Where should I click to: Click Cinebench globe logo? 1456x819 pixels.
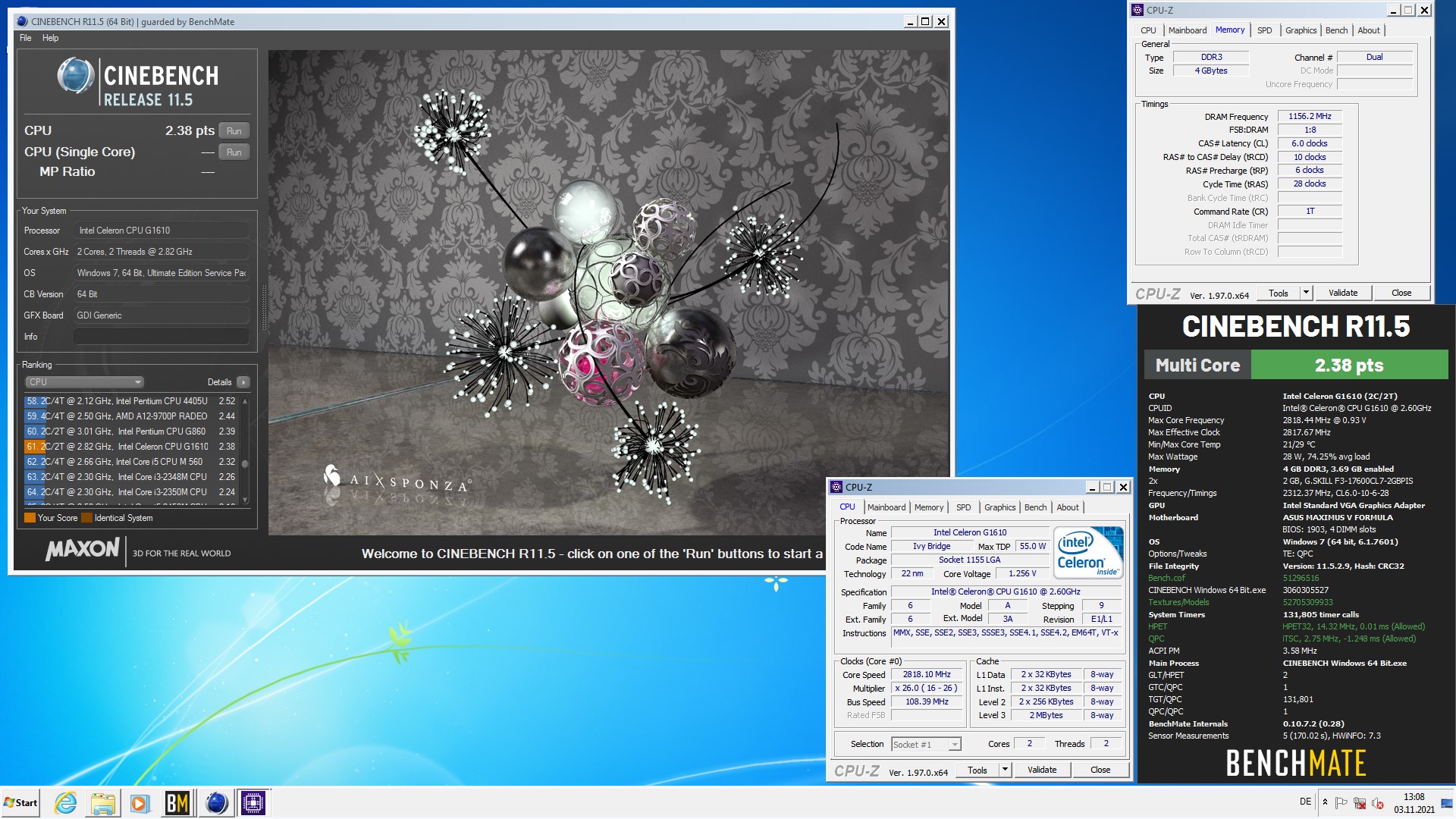75,77
